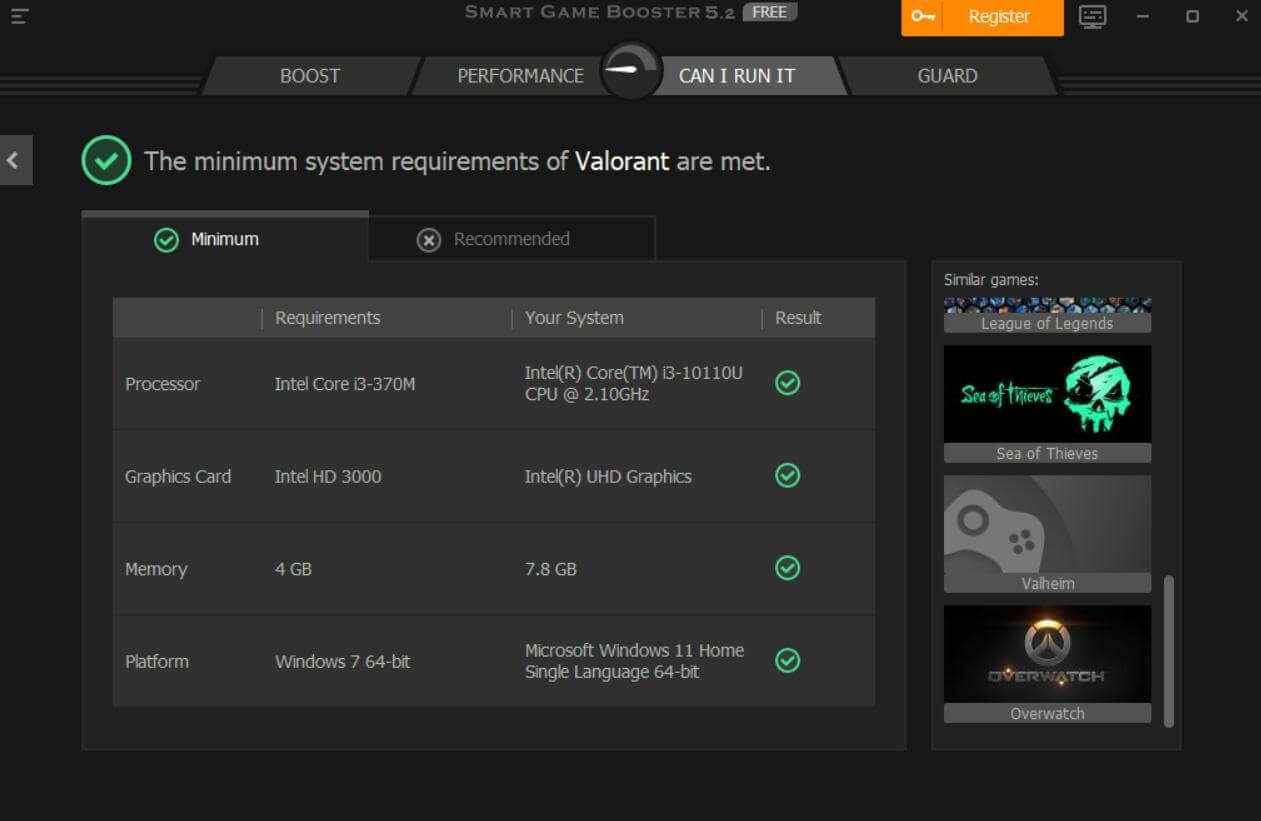This screenshot has height=821, width=1261.
Task: Click the Intel(R) UHD Graphics value
Action: pos(608,476)
